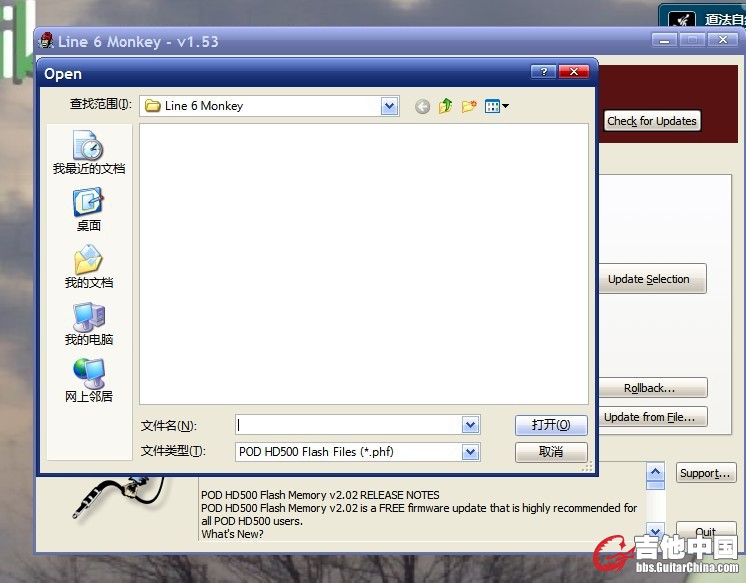Click the Quit button in Monkey window
746x583 pixels.
pyautogui.click(x=706, y=531)
